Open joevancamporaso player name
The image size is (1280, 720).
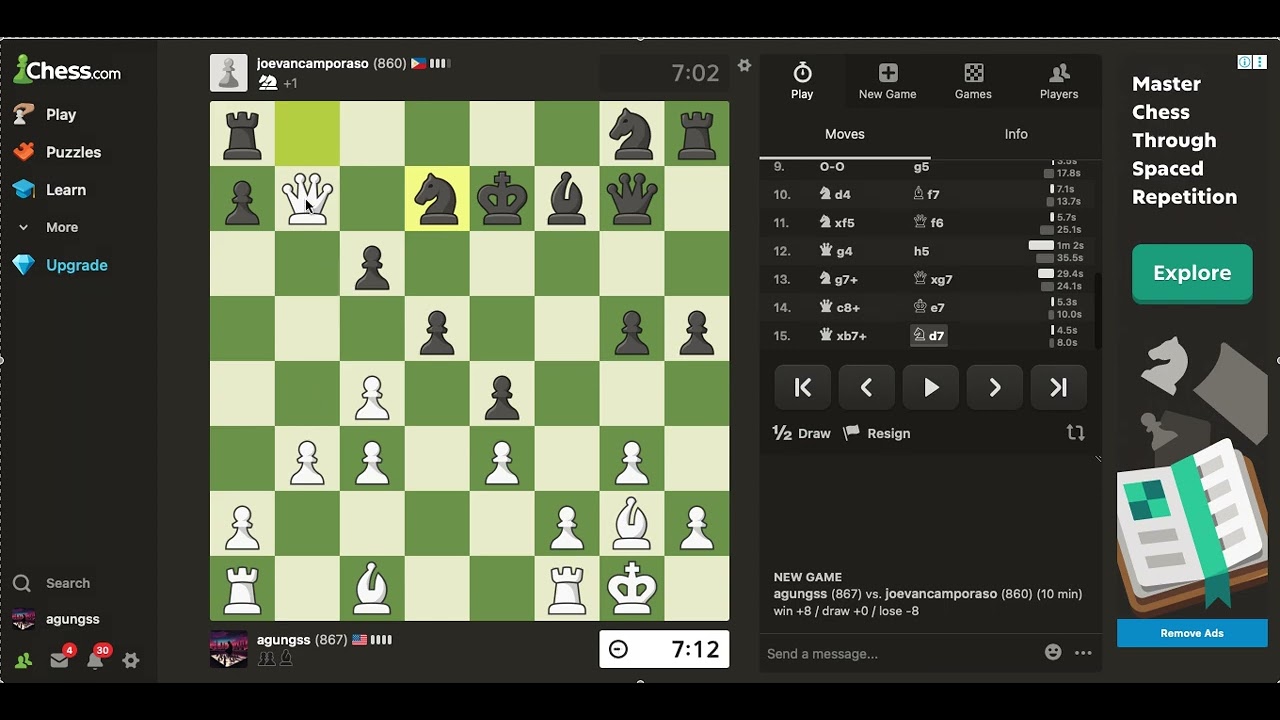312,63
